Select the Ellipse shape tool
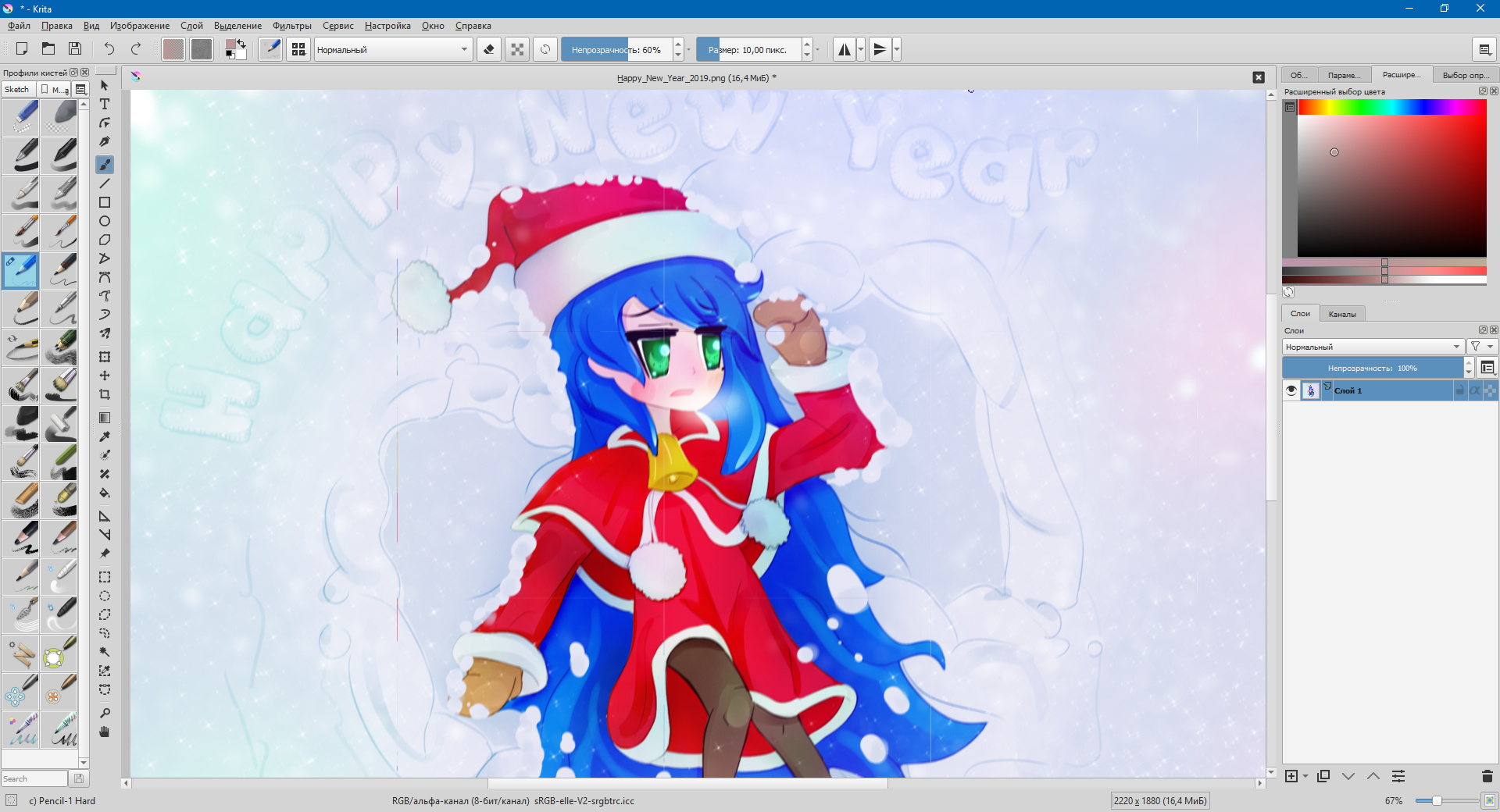The height and width of the screenshot is (812, 1500). pos(105,221)
